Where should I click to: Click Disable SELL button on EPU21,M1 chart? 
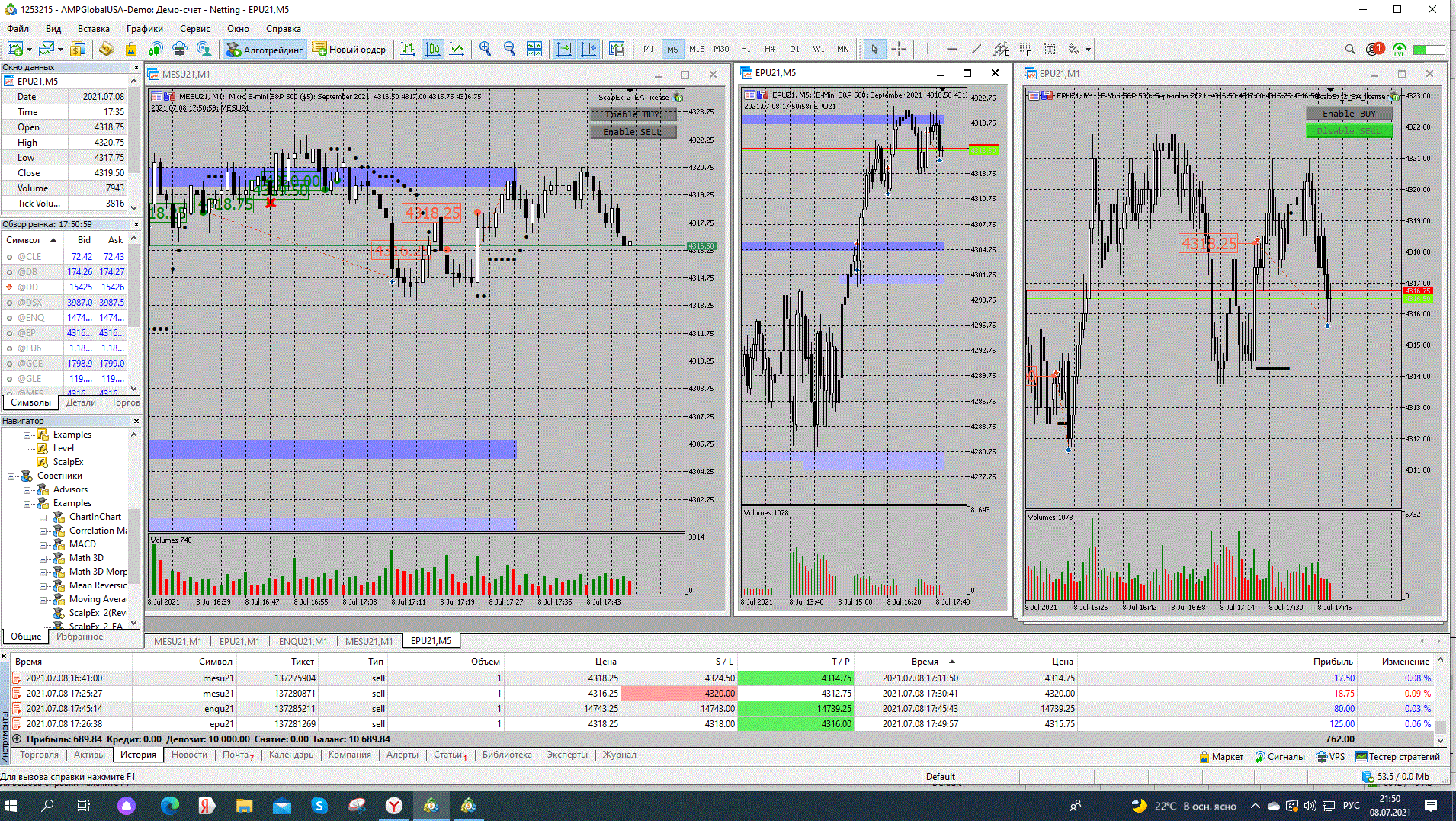(x=1349, y=130)
